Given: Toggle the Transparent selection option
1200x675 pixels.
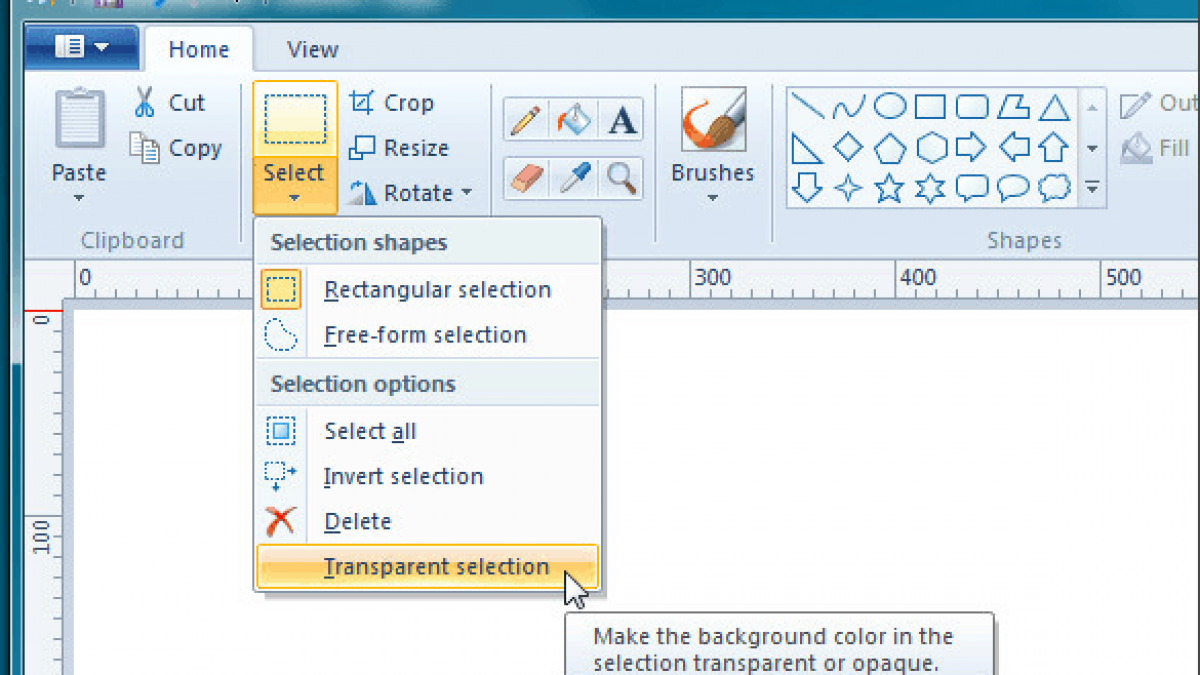Looking at the screenshot, I should (428, 567).
